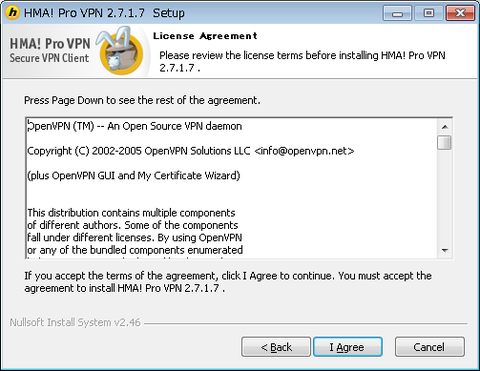Image resolution: width=480 pixels, height=371 pixels.
Task: Click the scrollbar up arrow in the license box
Action: point(445,127)
